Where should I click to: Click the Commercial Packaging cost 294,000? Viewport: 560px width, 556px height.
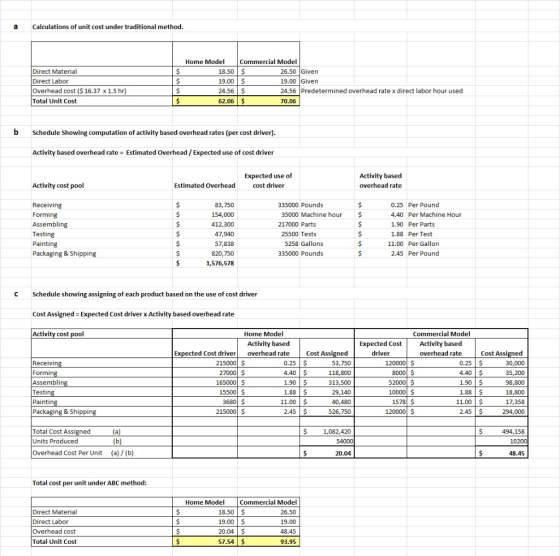tap(513, 411)
